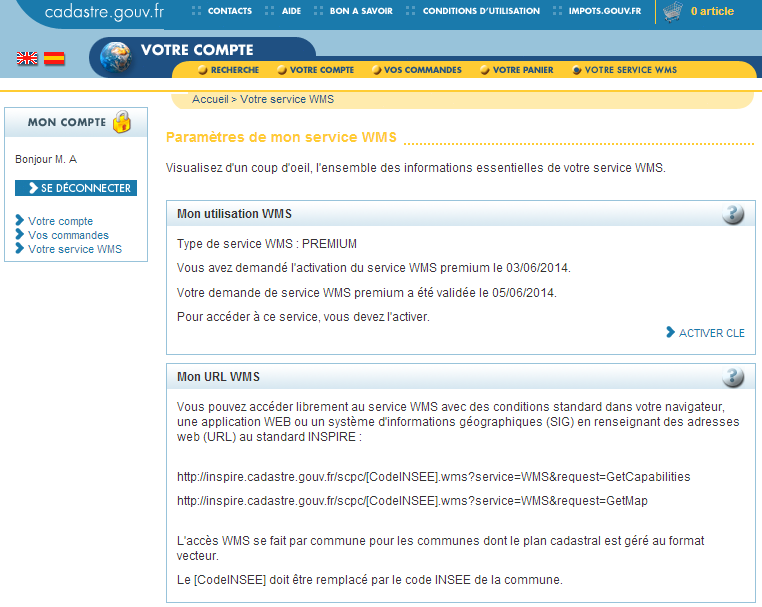
Task: Open Votre compte in sidebar
Action: (60, 221)
